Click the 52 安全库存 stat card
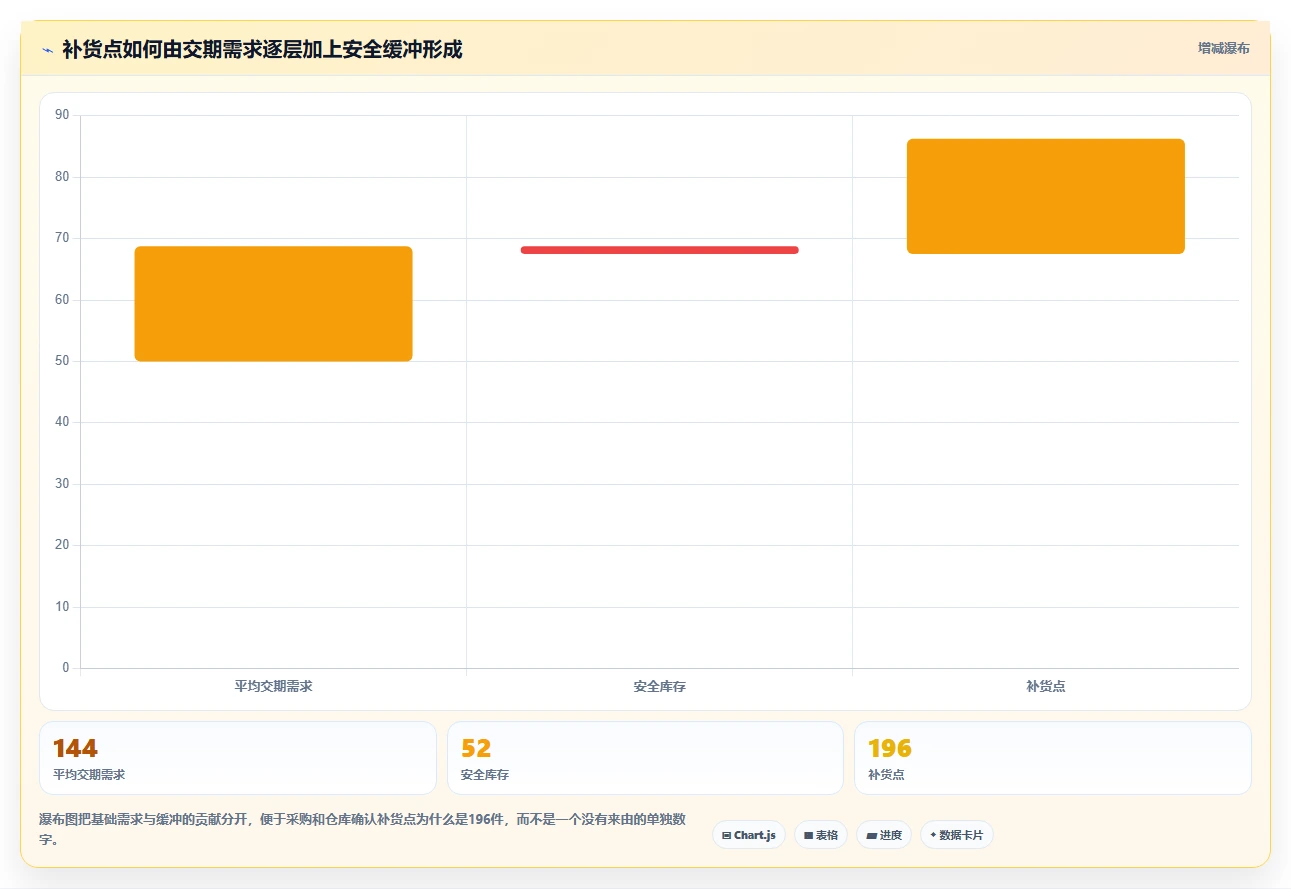 (645, 758)
